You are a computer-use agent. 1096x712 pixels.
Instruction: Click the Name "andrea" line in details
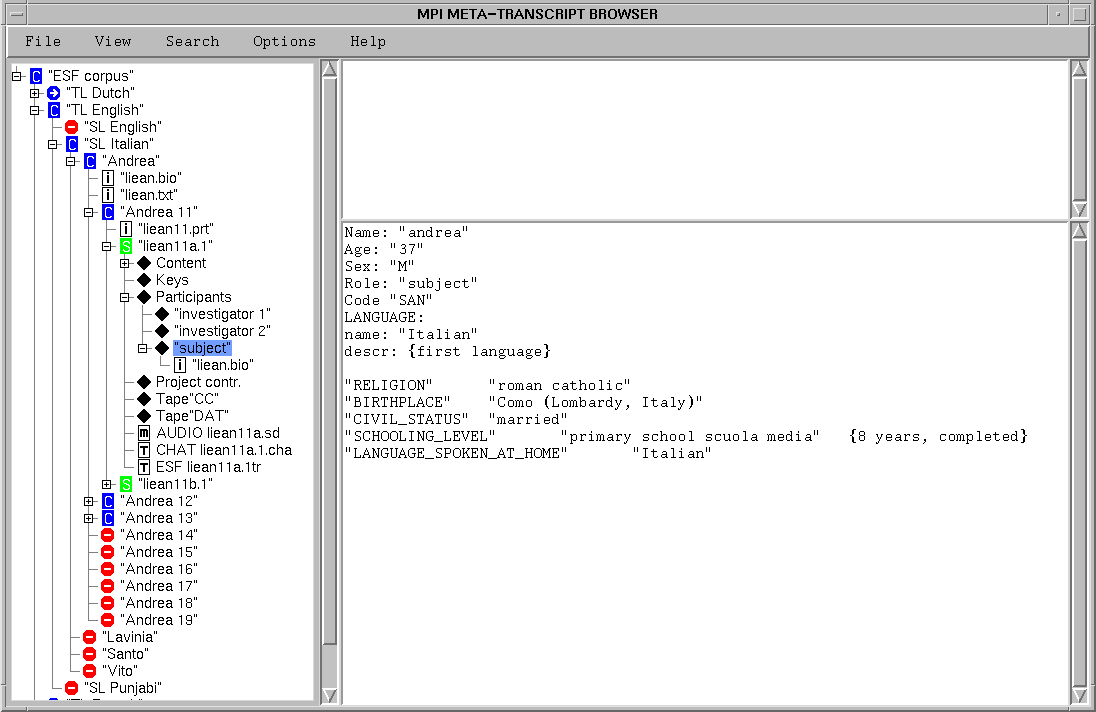406,233
